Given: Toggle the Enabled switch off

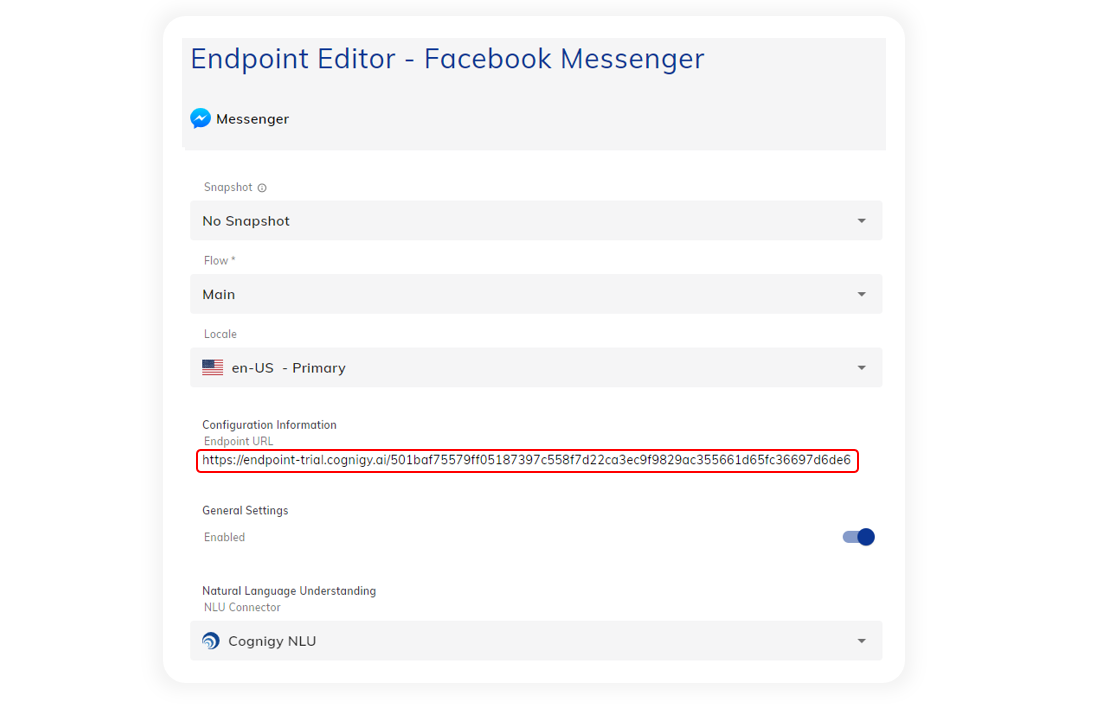Looking at the screenshot, I should 859,537.
